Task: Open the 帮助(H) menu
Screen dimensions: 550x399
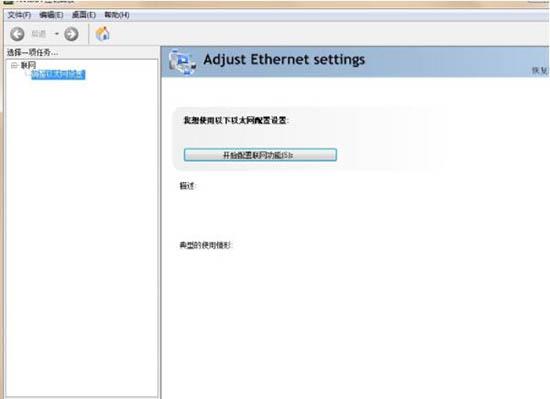Action: (x=117, y=15)
